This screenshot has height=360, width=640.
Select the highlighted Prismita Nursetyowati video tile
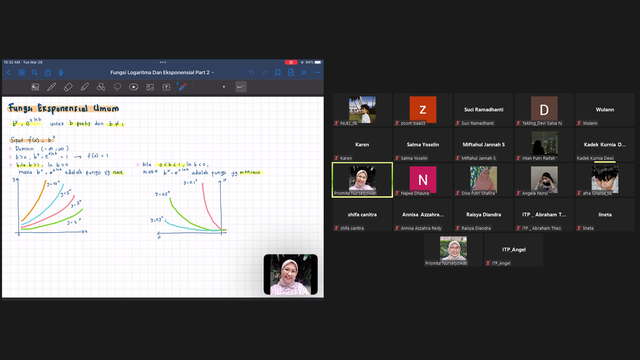click(362, 180)
